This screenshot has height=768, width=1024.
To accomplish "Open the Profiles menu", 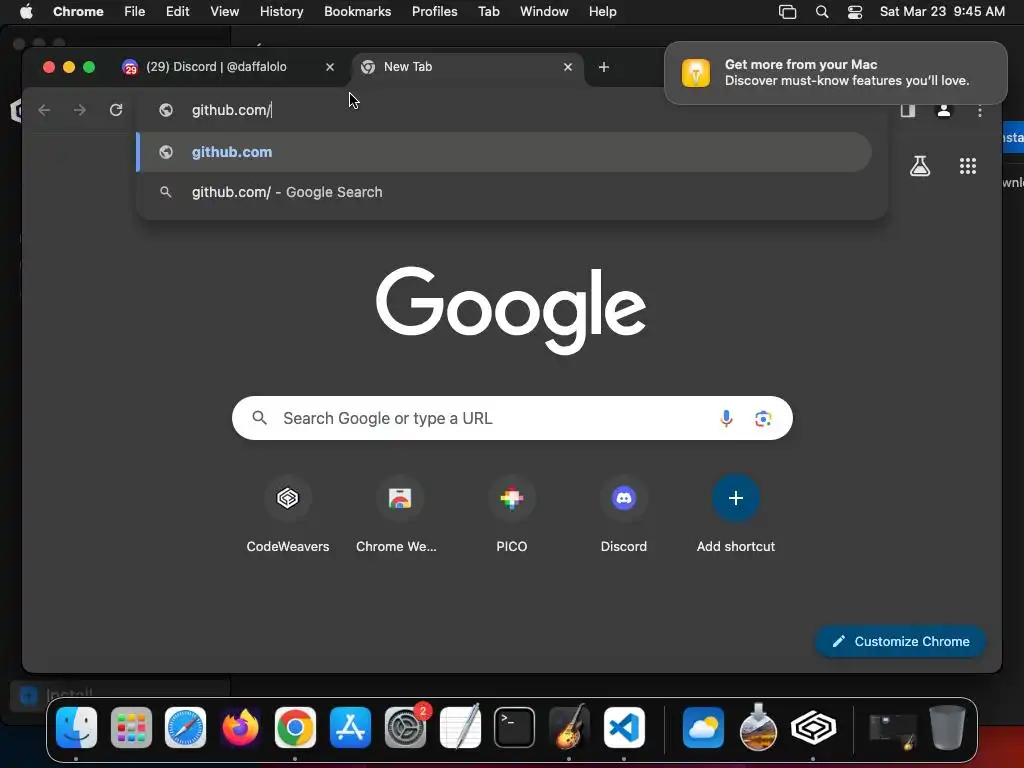I will (x=434, y=12).
